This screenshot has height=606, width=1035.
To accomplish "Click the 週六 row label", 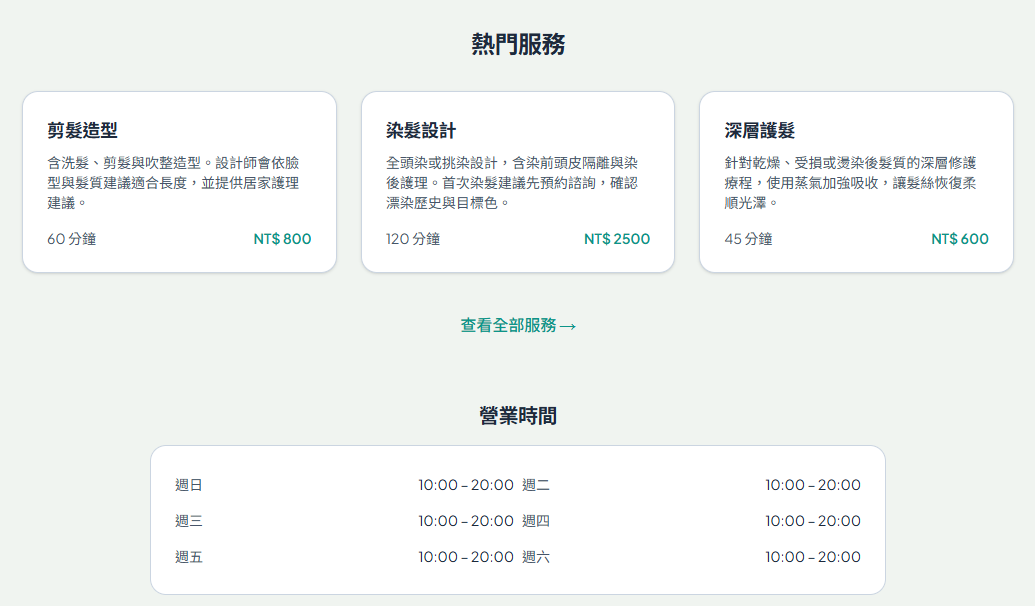I will [536, 557].
